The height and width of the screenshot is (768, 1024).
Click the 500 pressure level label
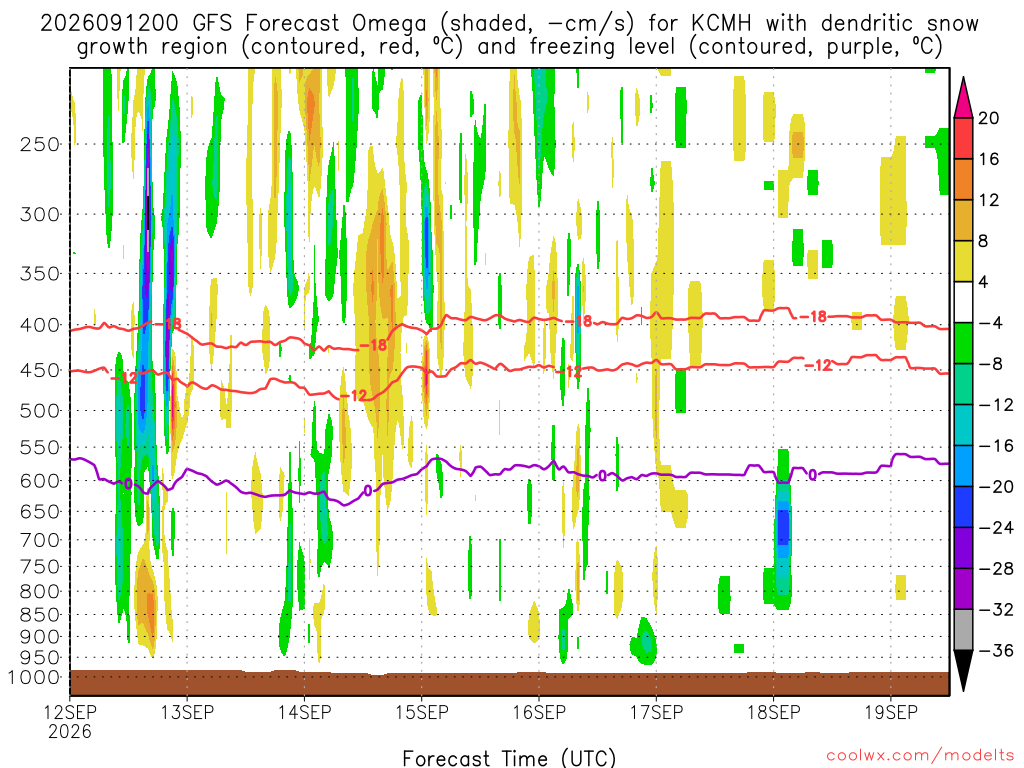click(40, 411)
